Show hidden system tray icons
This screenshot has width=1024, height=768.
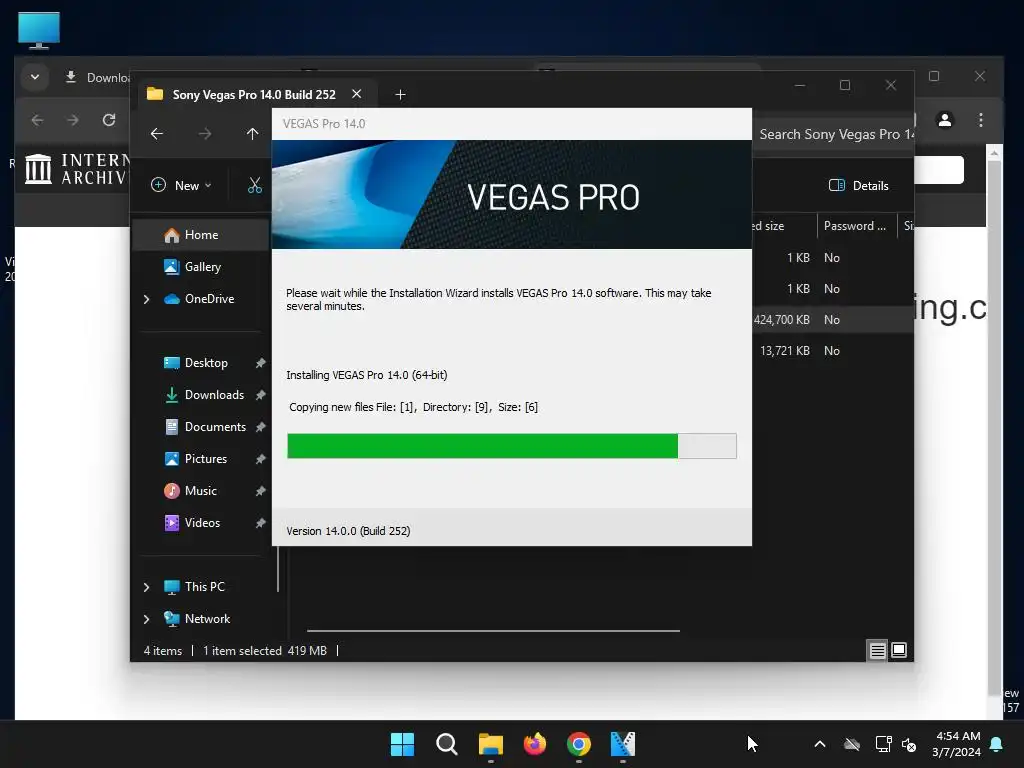[x=820, y=744]
